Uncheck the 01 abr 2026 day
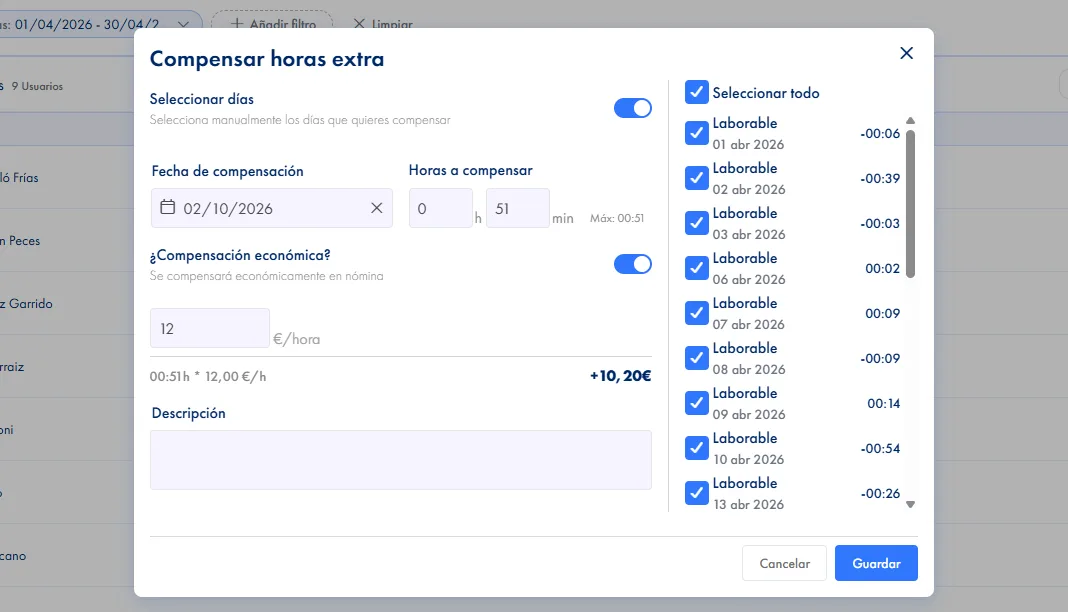1068x612 pixels. tap(697, 133)
